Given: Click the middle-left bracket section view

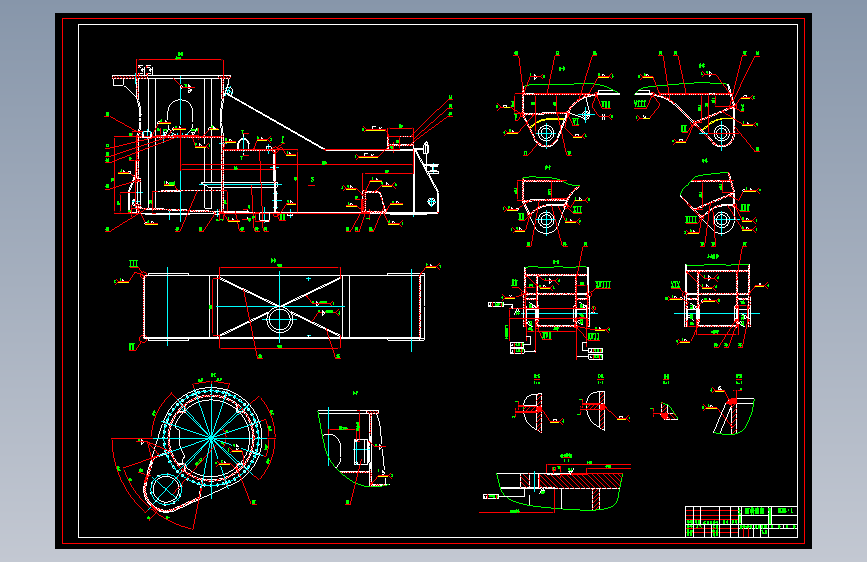Looking at the screenshot, I should pyautogui.click(x=547, y=206).
